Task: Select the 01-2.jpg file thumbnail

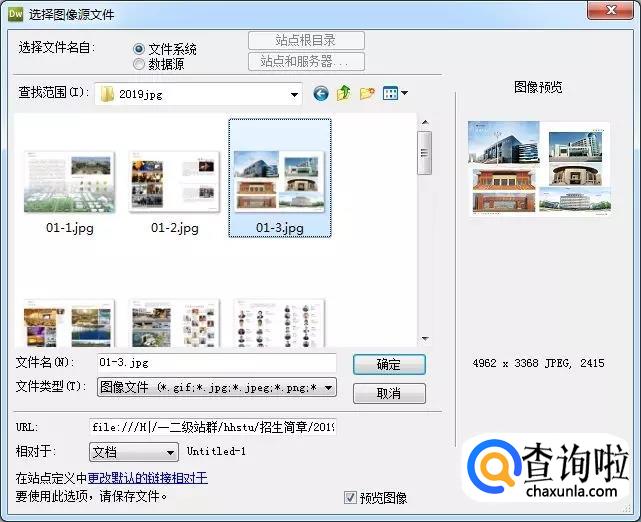Action: (x=175, y=183)
